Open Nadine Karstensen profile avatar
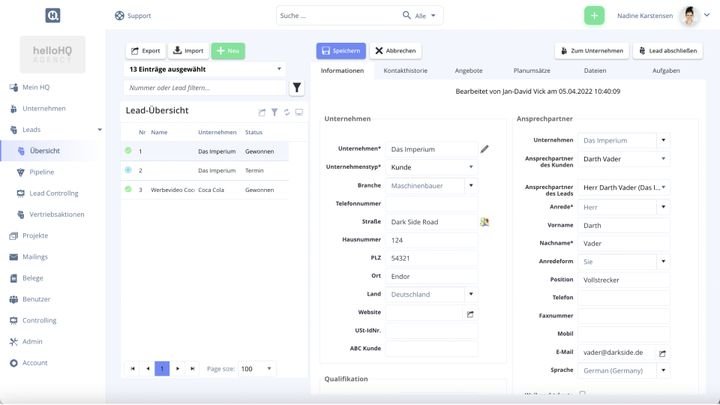The image size is (720, 405). point(689,16)
